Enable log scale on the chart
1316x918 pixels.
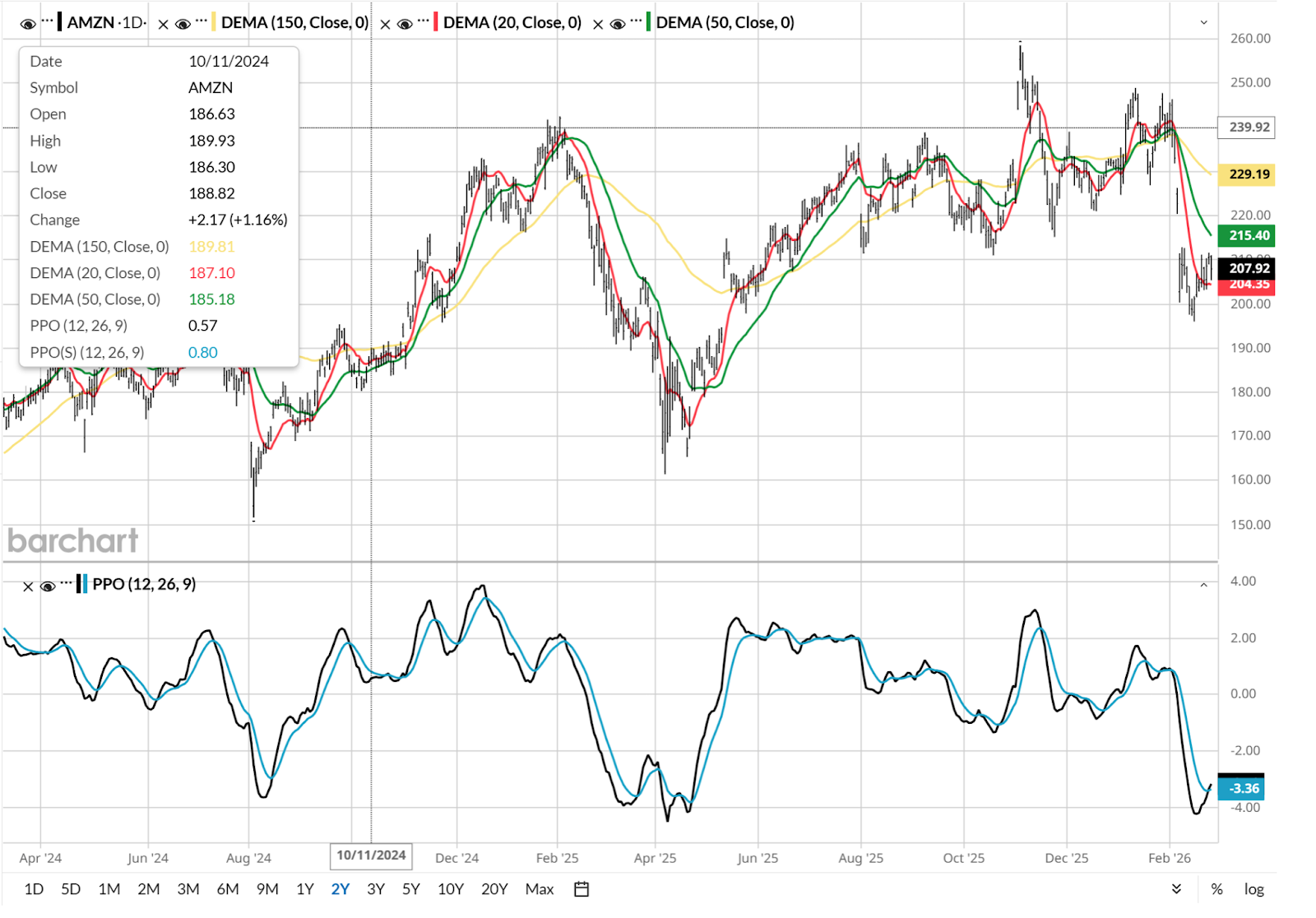(1253, 889)
